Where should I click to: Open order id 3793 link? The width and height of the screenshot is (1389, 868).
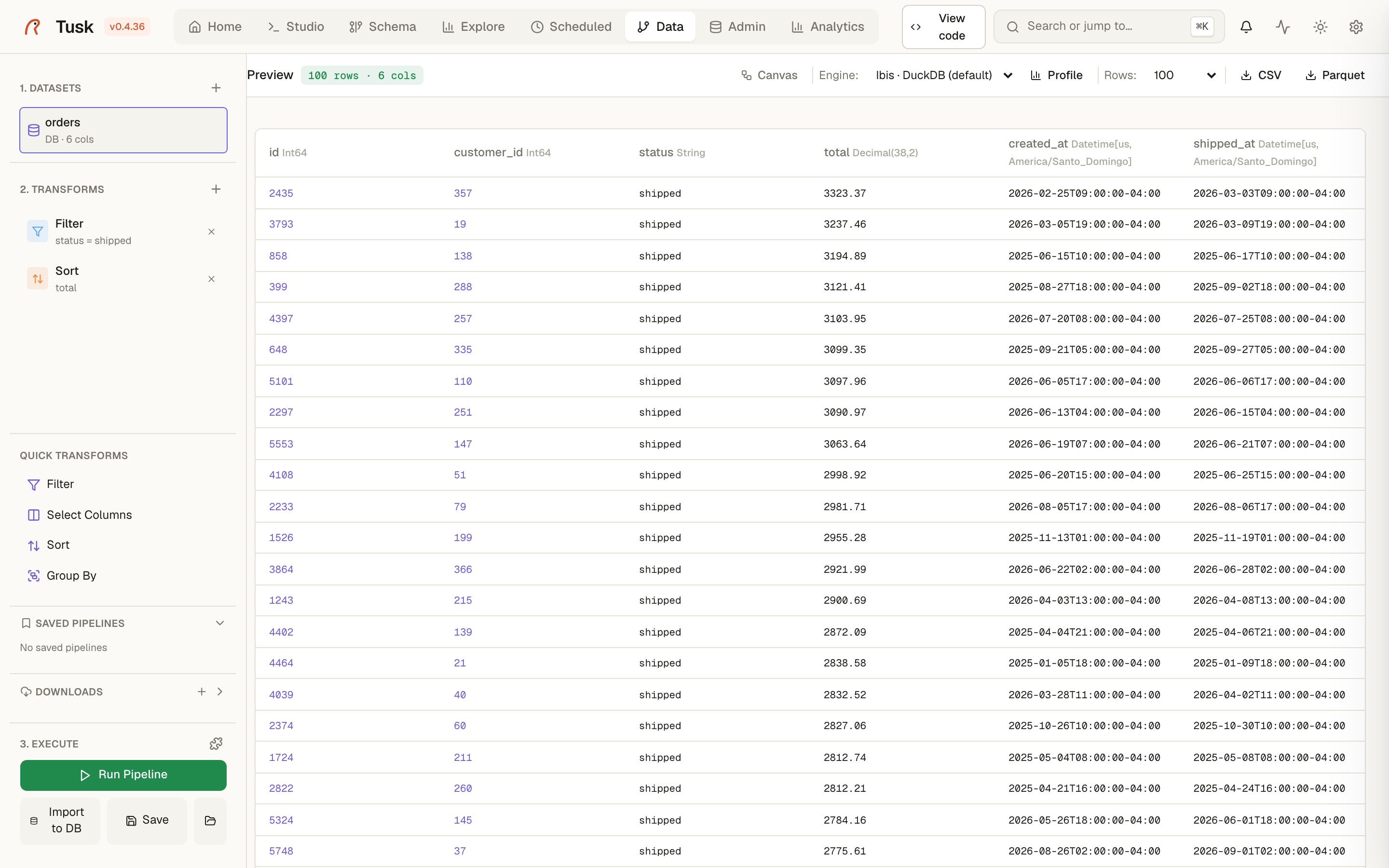coord(281,224)
